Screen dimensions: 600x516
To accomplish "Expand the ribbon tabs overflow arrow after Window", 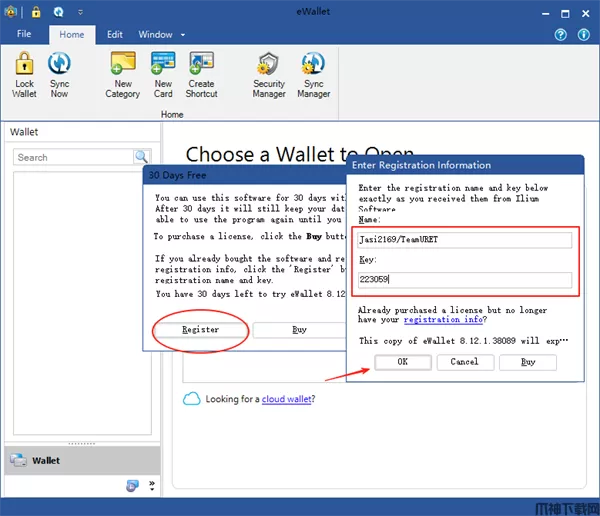I will [x=183, y=35].
